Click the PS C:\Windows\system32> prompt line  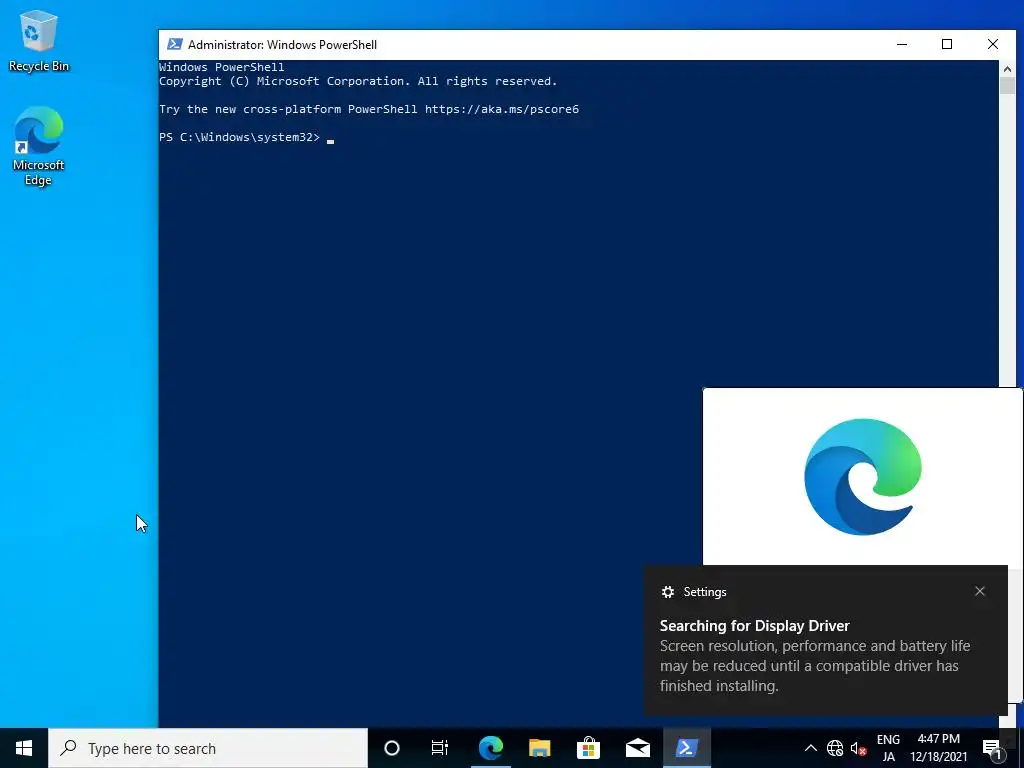coord(240,137)
